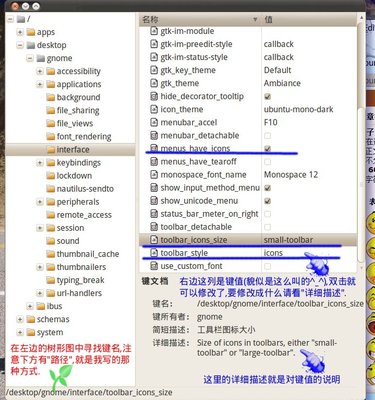Click the typing_break folder icon
The height and width of the screenshot is (400, 375).
[51, 280]
